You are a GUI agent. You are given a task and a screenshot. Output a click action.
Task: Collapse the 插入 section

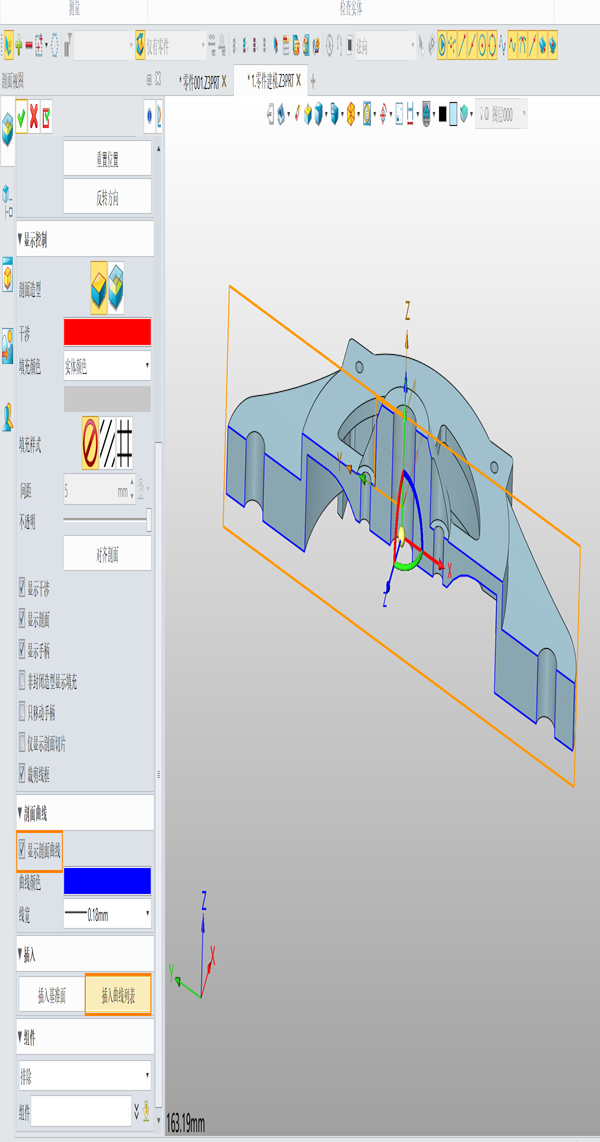click(84, 953)
